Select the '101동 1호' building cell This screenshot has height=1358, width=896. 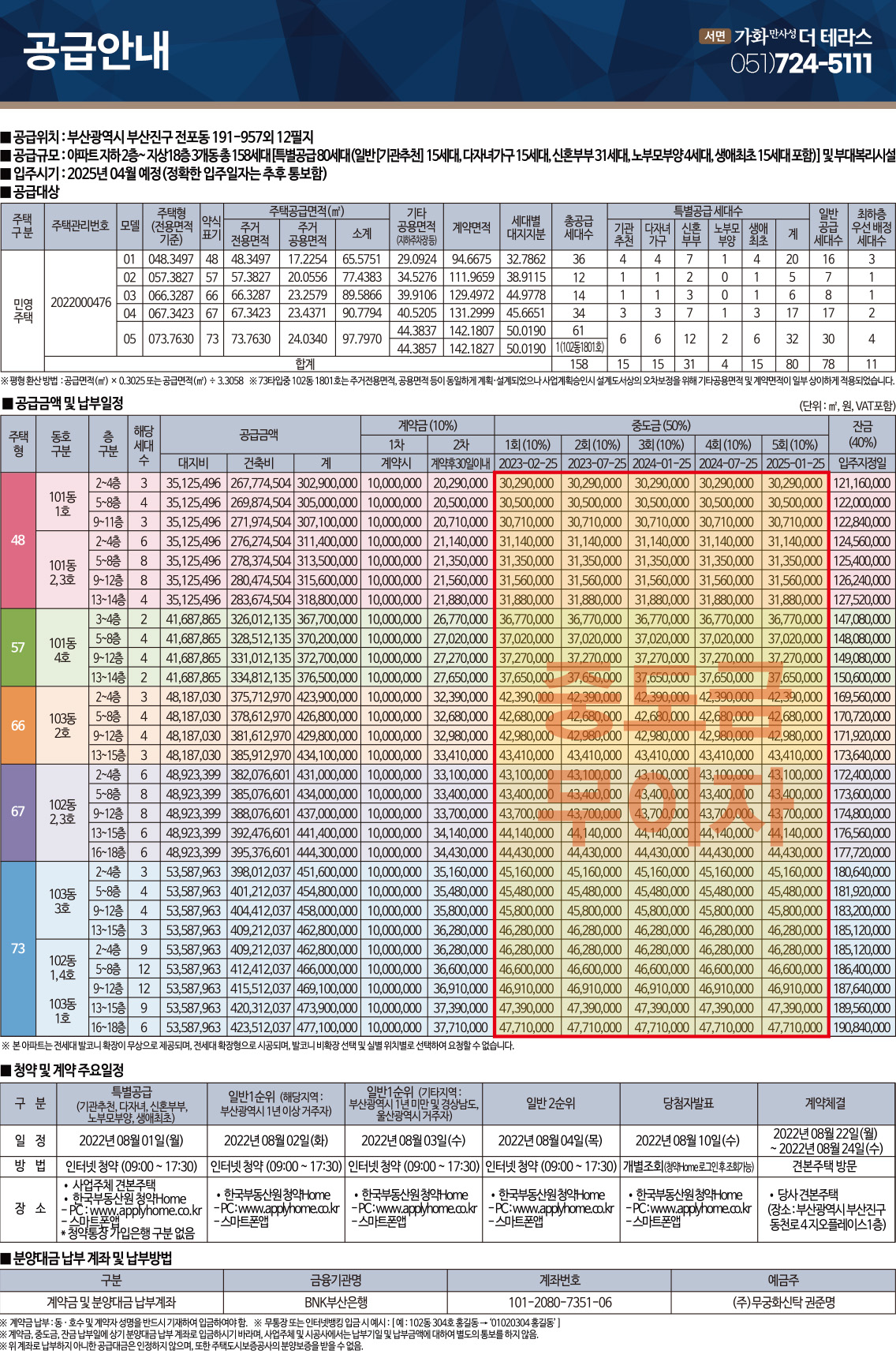click(x=62, y=503)
